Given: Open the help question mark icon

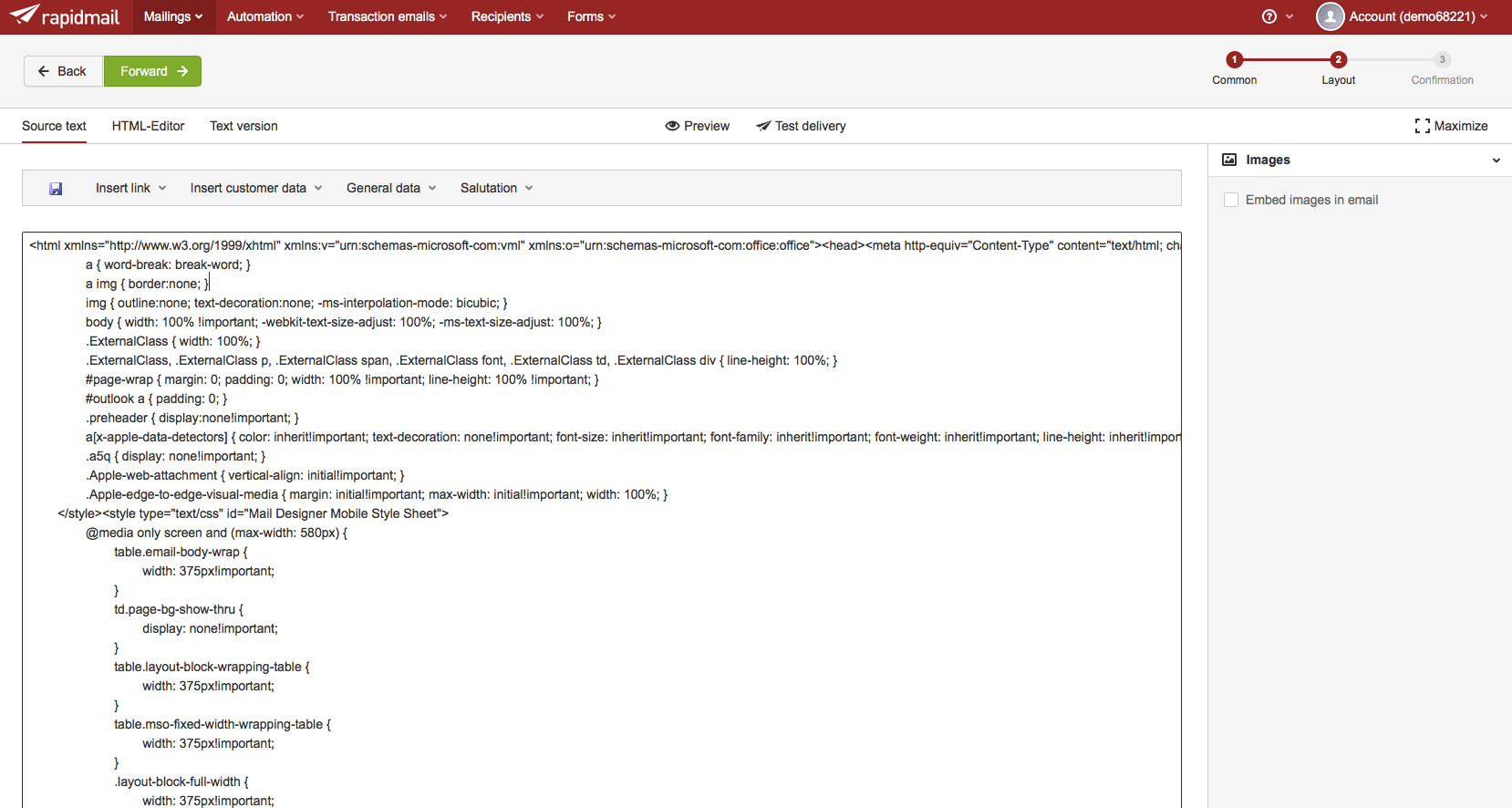Looking at the screenshot, I should [x=1269, y=16].
